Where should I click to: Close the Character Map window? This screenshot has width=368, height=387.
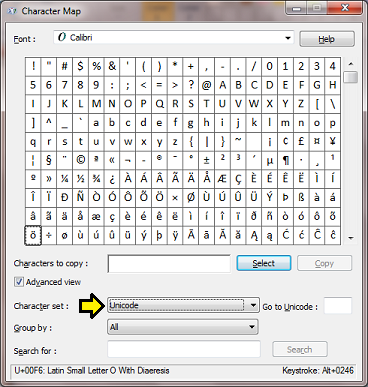pos(345,7)
